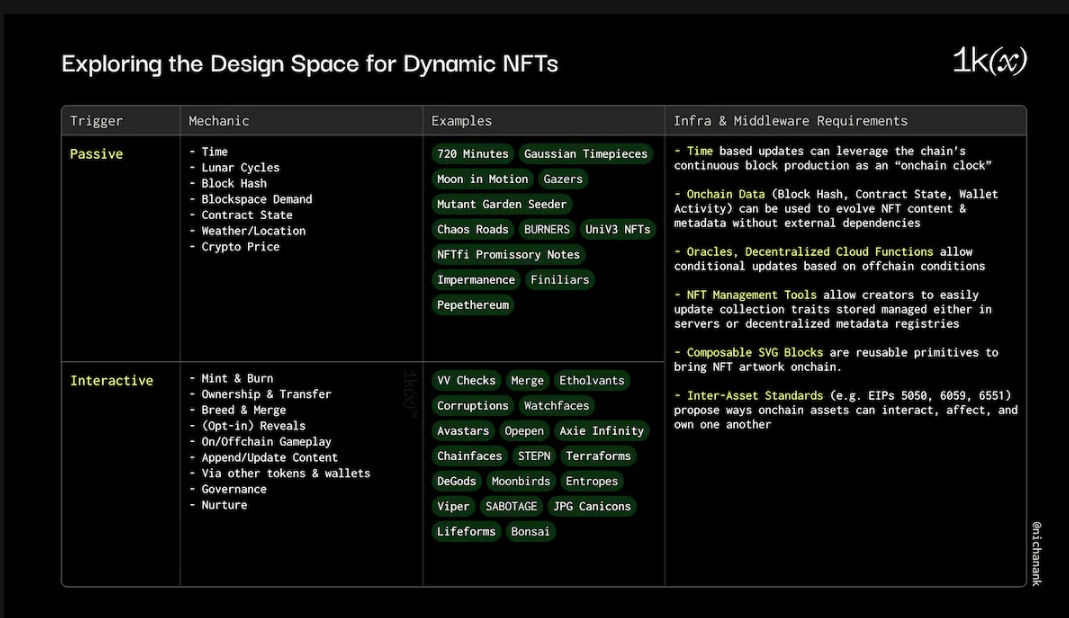Click the Corruptions tag

472,406
